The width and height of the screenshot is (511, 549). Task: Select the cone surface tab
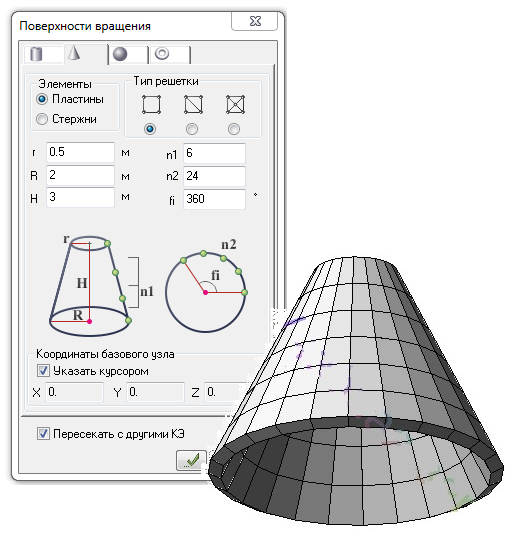click(x=86, y=54)
